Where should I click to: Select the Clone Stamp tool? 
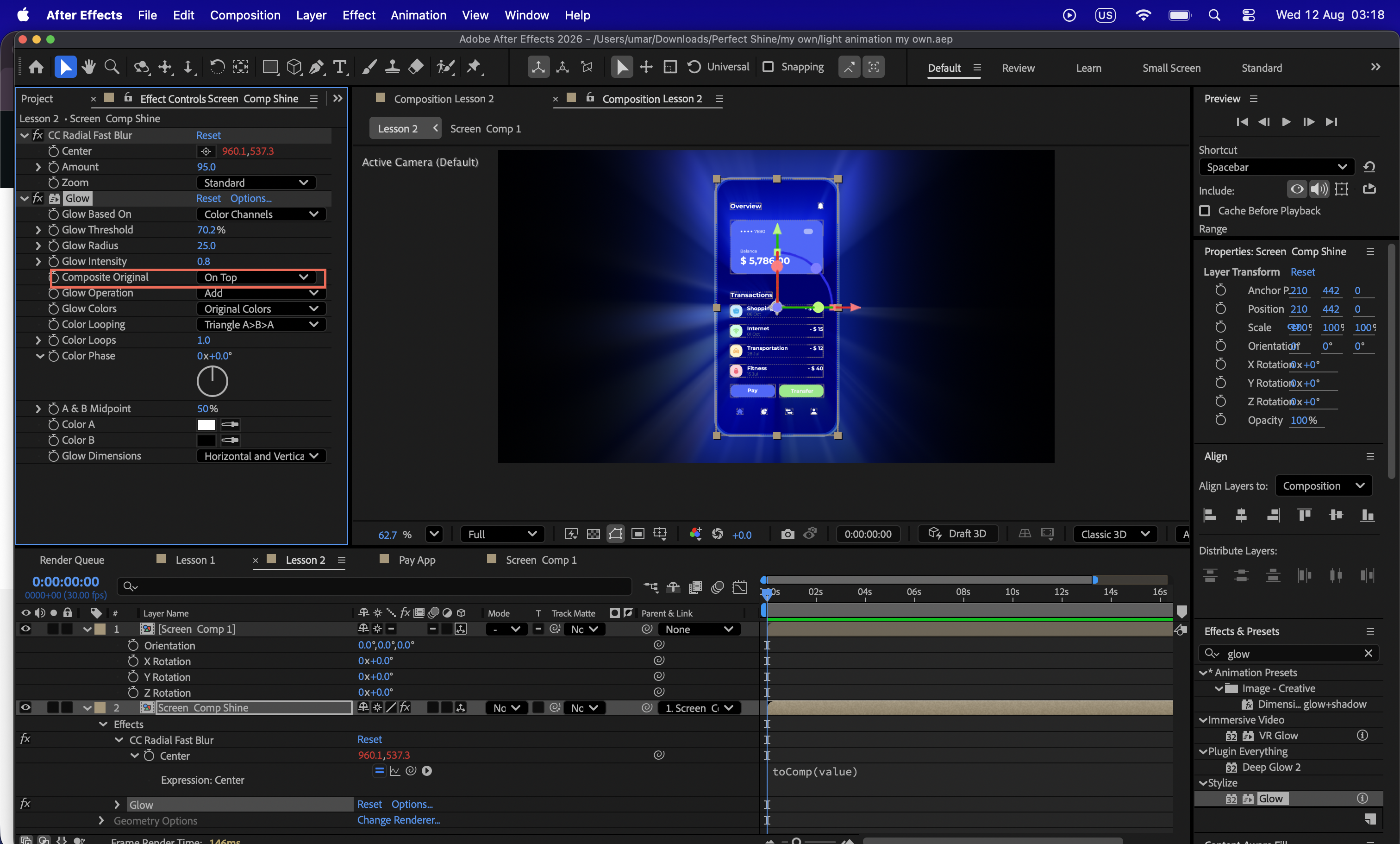(392, 67)
